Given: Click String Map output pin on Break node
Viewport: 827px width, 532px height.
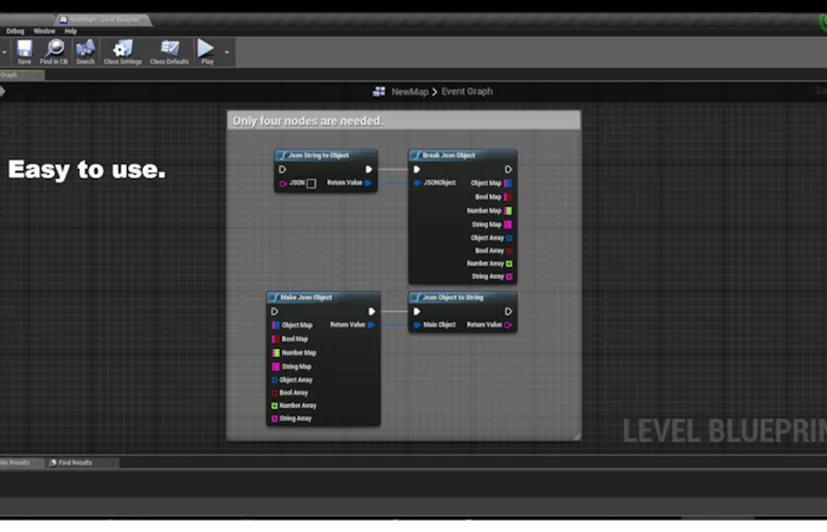Looking at the screenshot, I should (507, 224).
